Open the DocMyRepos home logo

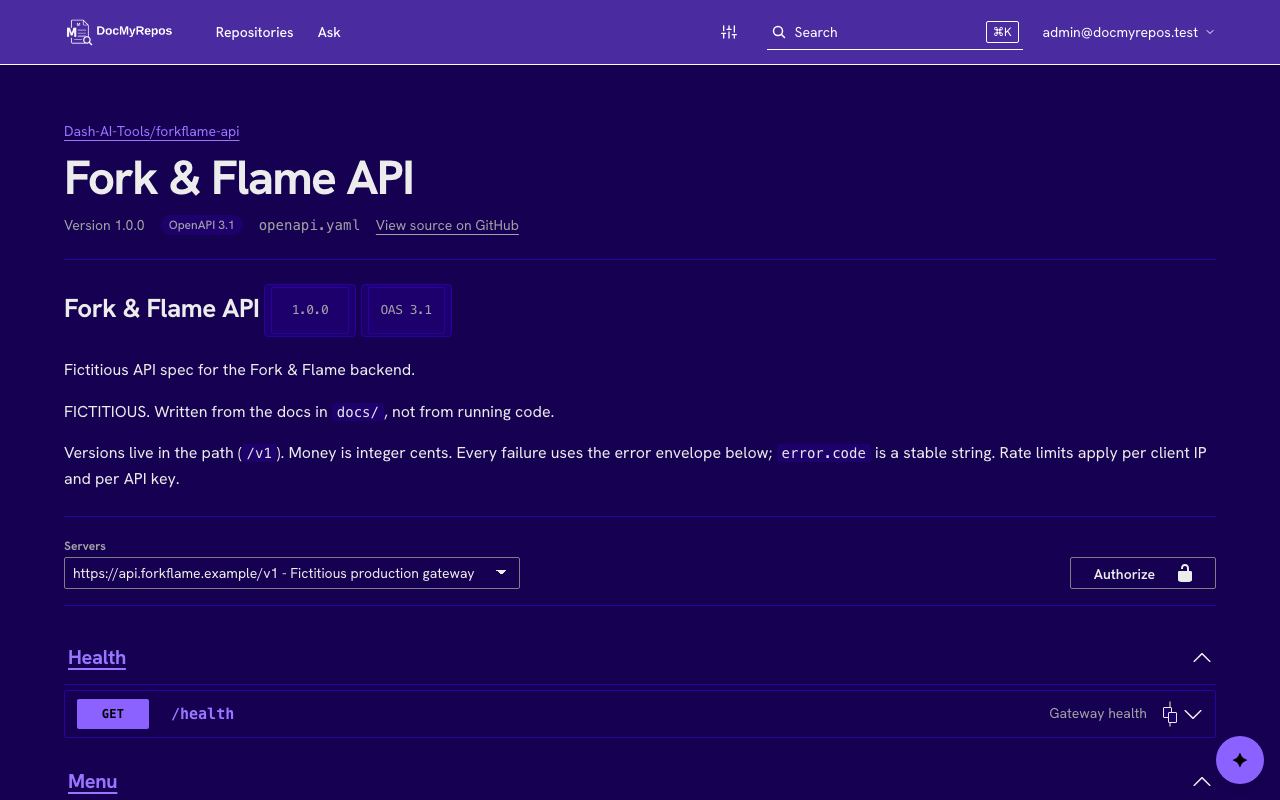pyautogui.click(x=119, y=32)
